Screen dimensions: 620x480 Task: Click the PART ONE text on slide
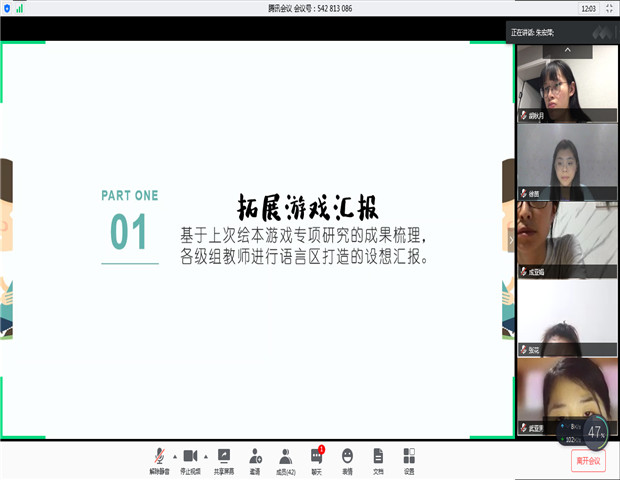pos(130,195)
